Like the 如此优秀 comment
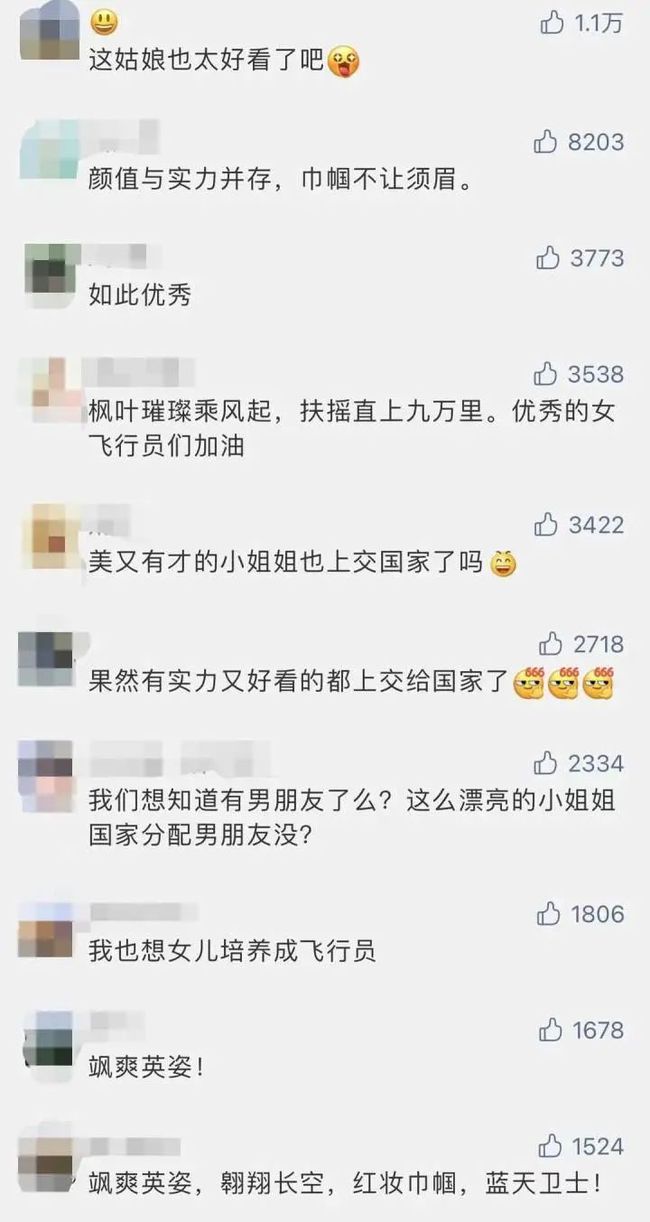Image resolution: width=650 pixels, height=1222 pixels. pos(548,258)
